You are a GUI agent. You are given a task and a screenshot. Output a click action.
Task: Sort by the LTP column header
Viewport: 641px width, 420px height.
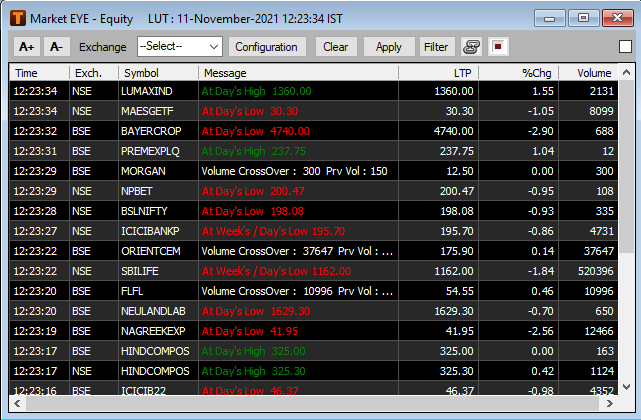pos(438,73)
